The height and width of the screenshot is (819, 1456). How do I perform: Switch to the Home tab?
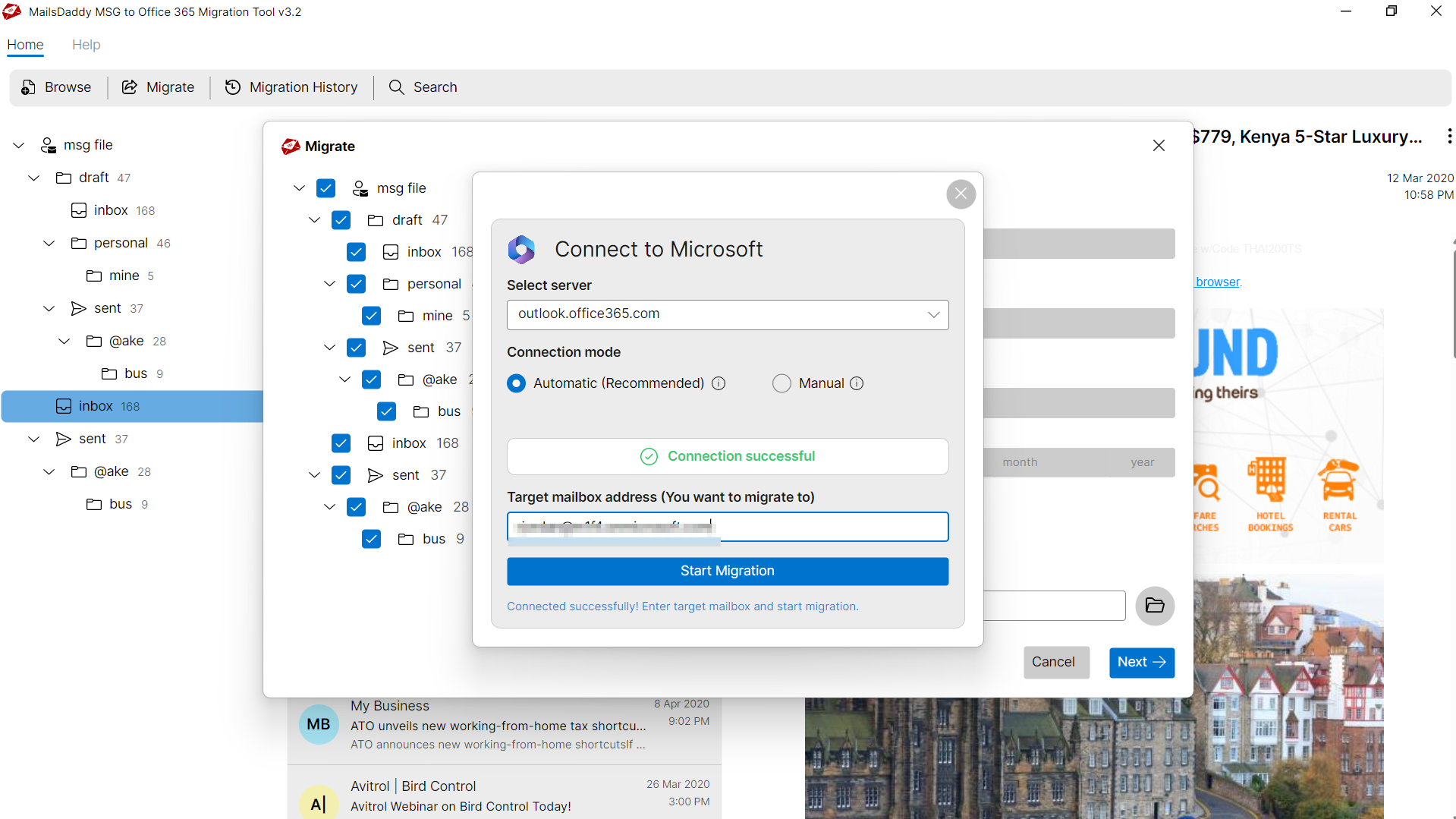[x=25, y=45]
